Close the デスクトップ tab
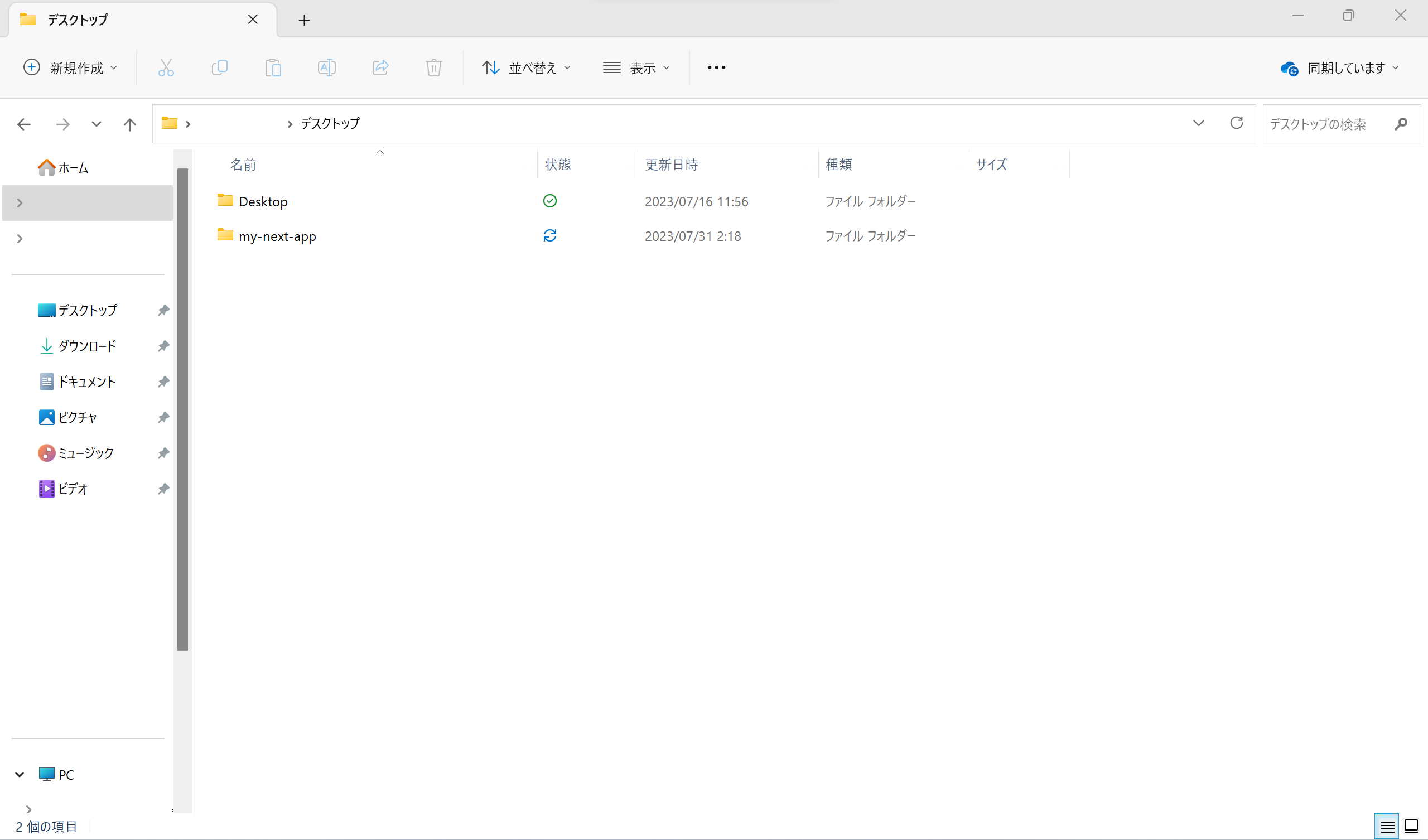1428x840 pixels. [x=253, y=20]
